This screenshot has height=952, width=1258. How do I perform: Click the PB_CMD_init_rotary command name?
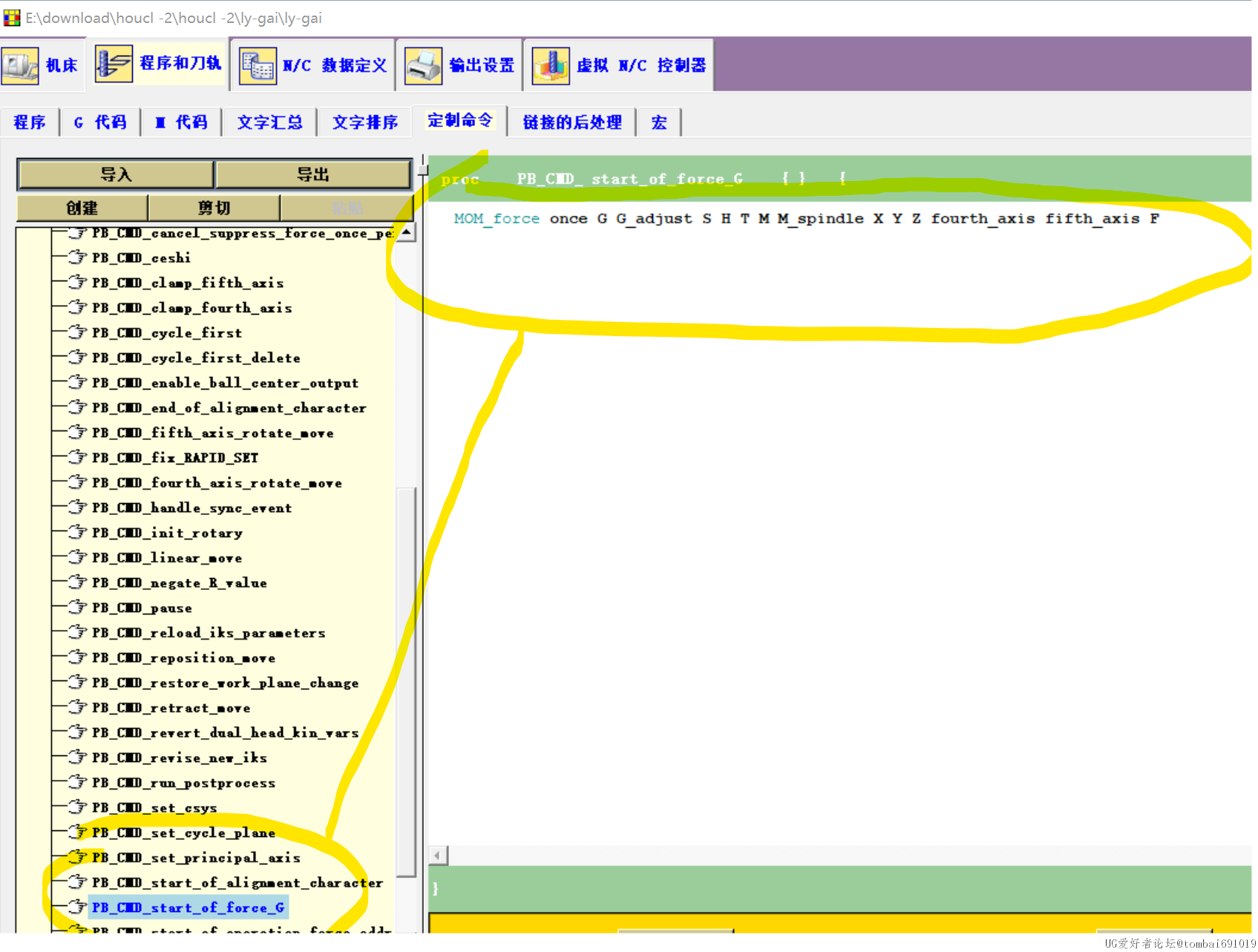pos(167,532)
